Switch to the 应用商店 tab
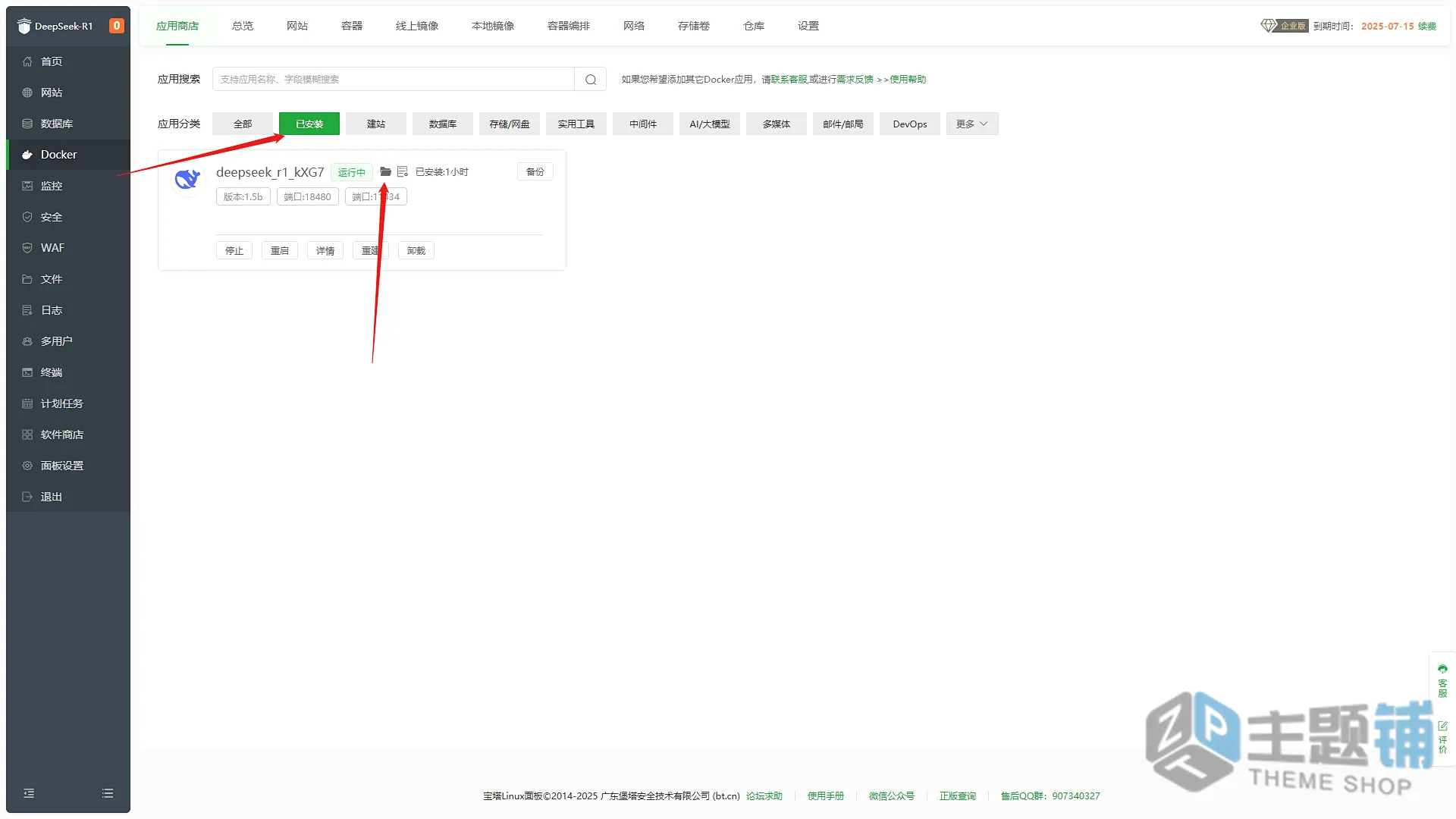 coord(177,26)
